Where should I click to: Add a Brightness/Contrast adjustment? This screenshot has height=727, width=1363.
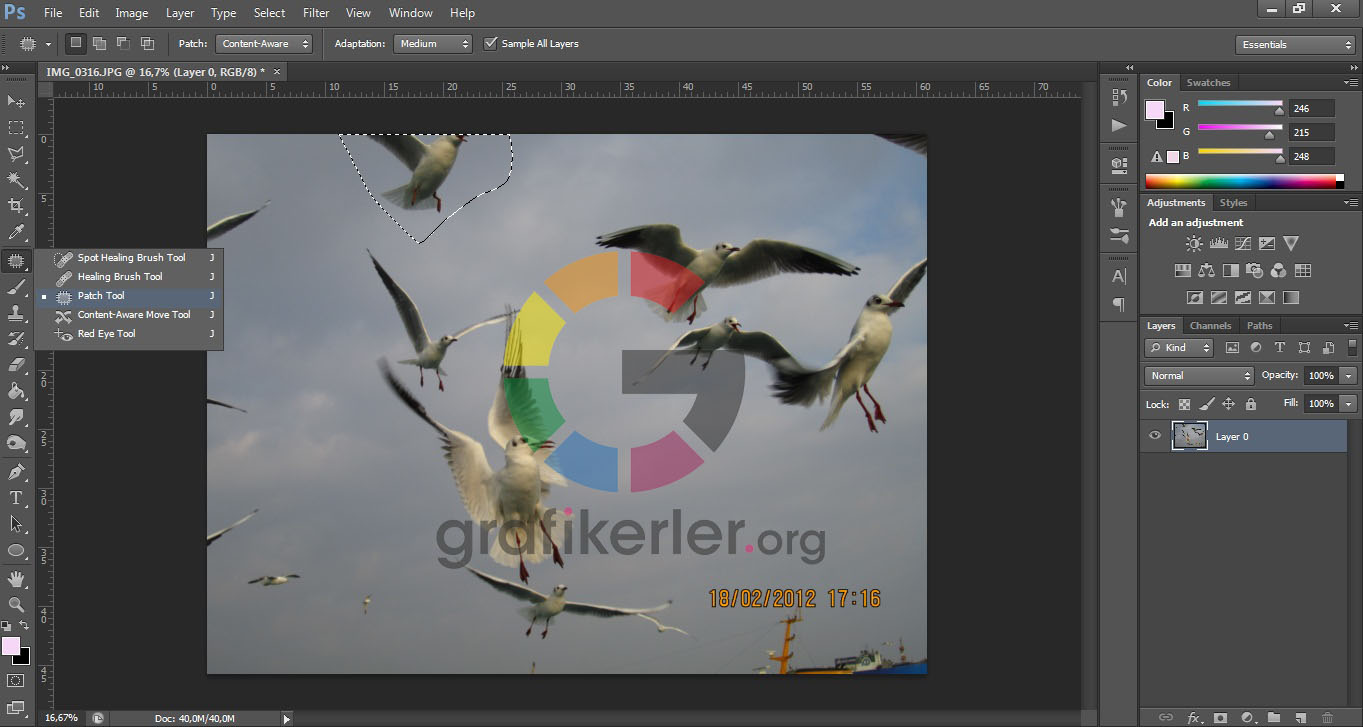click(x=1194, y=244)
